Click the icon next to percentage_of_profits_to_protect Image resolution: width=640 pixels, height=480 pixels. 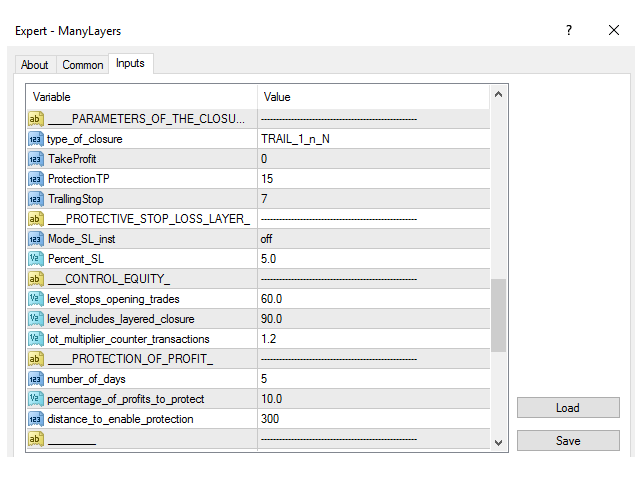coord(36,399)
